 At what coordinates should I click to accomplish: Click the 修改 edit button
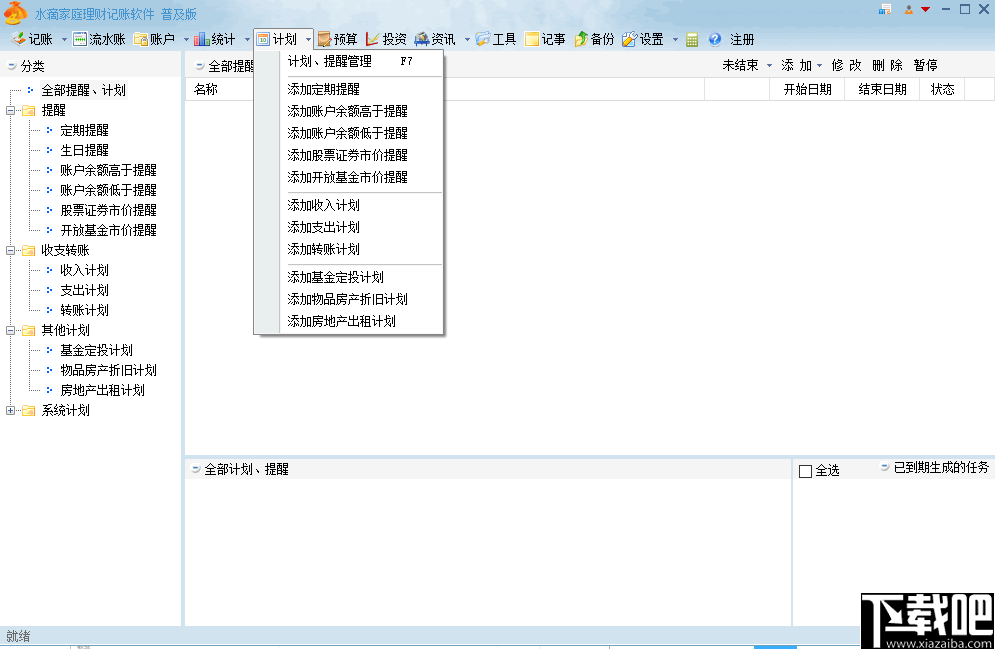tap(846, 65)
